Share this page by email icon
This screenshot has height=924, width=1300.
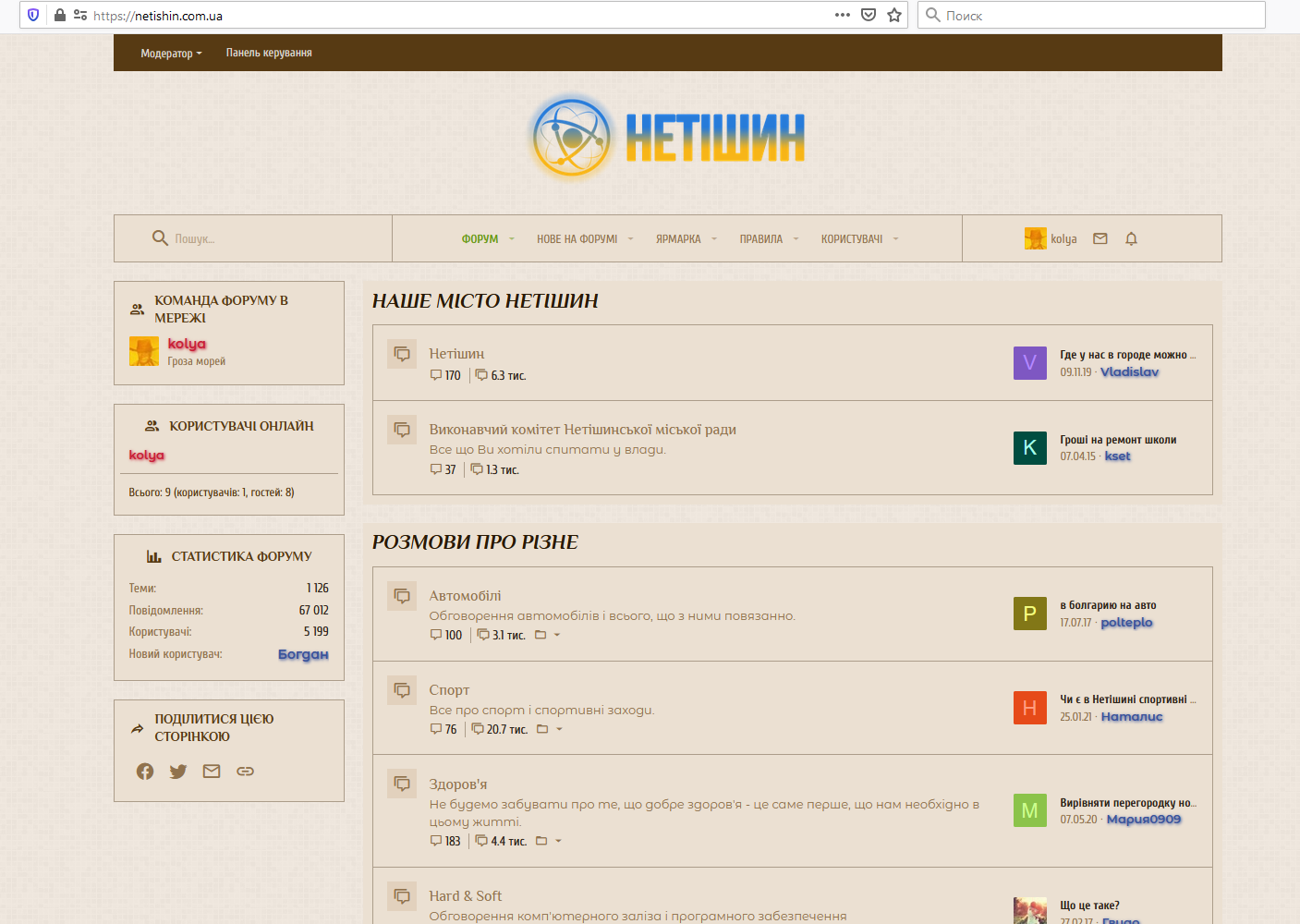pos(212,772)
